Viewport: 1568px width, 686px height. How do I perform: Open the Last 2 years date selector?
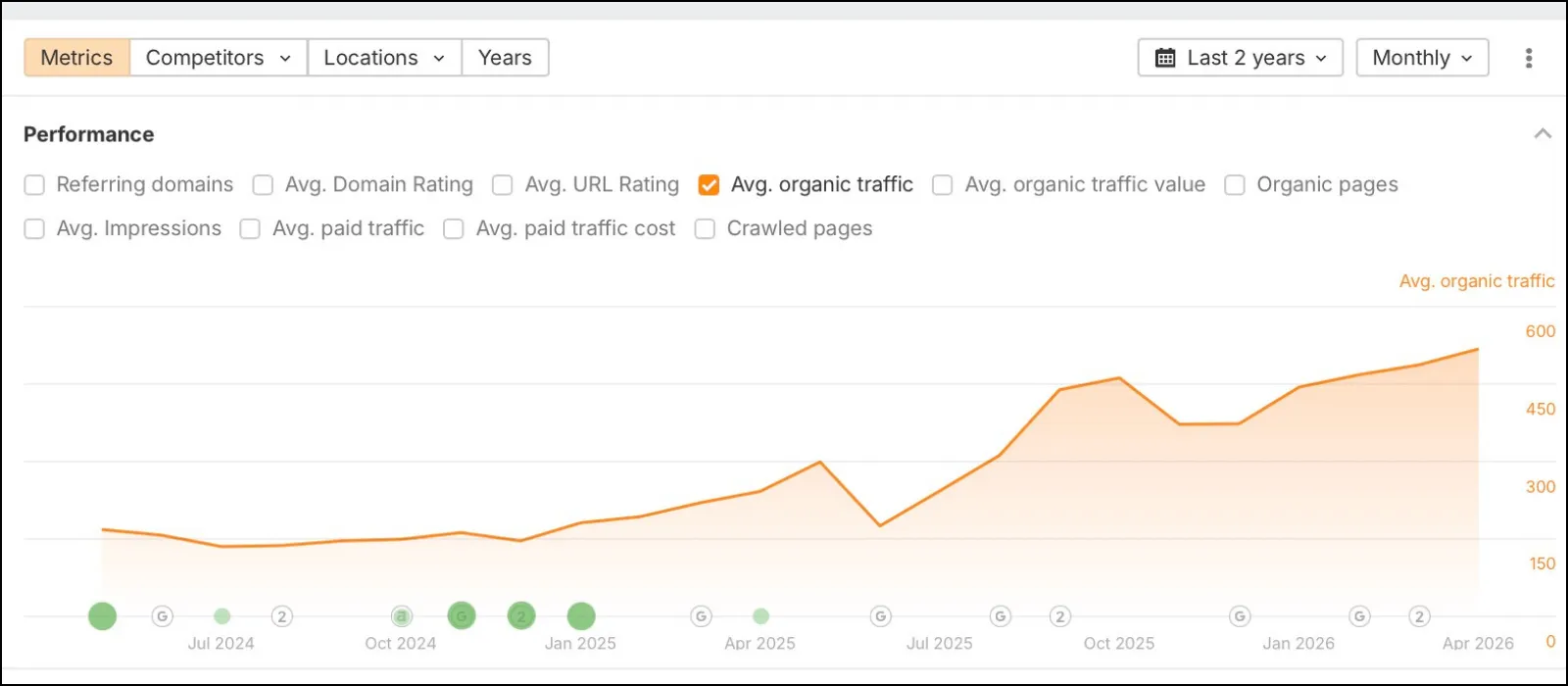(1240, 58)
